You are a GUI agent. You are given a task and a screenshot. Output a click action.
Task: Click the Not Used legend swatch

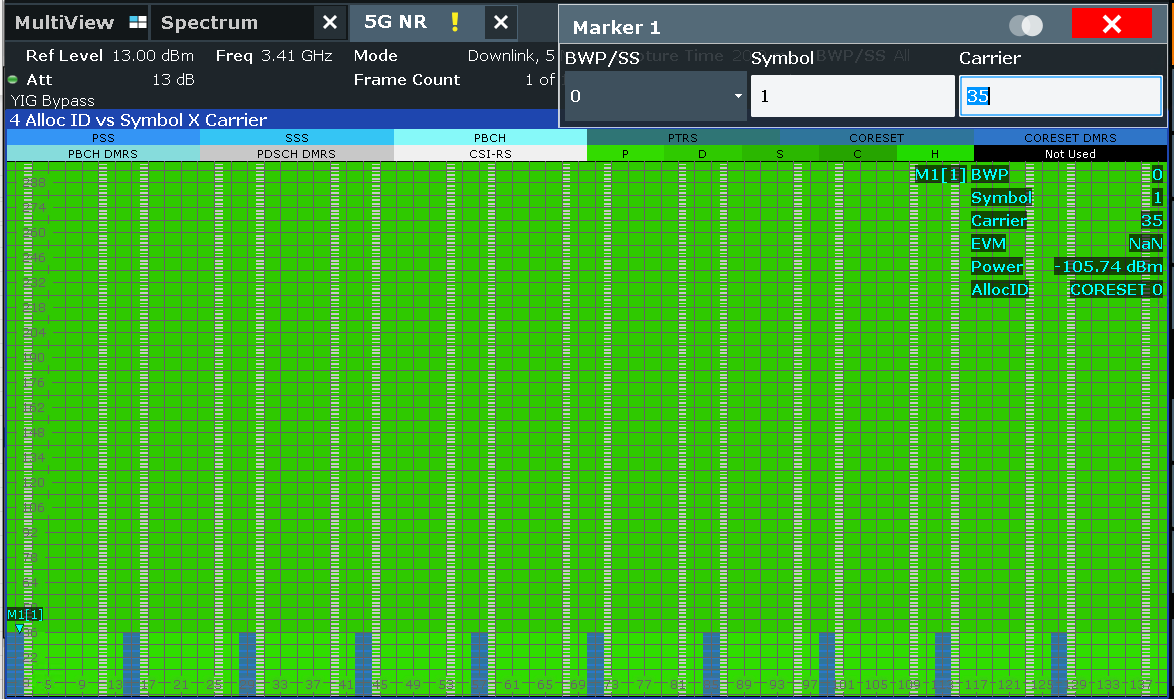coord(1071,153)
